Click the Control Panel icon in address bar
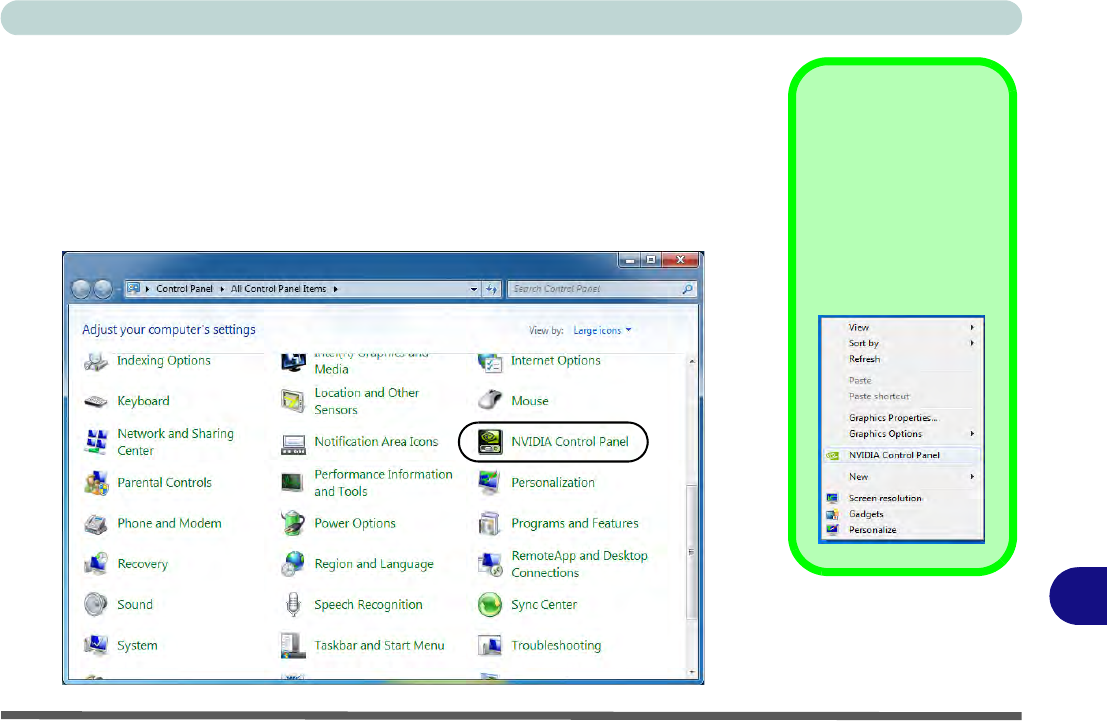 pos(133,288)
